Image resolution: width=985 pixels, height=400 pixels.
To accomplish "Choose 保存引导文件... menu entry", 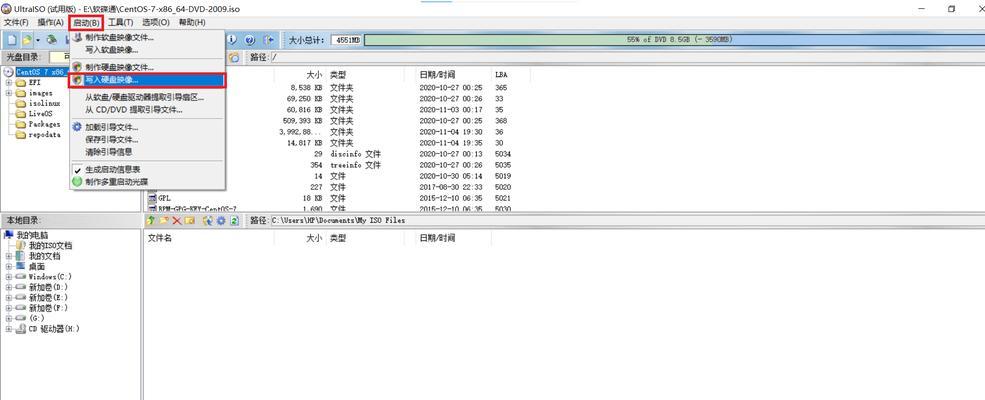I will click(148, 139).
